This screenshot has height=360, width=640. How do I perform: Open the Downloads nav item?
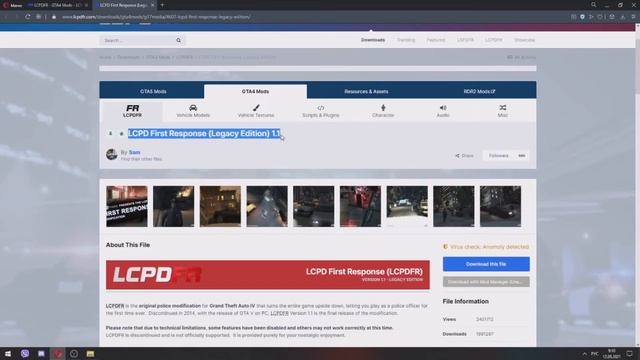[373, 40]
